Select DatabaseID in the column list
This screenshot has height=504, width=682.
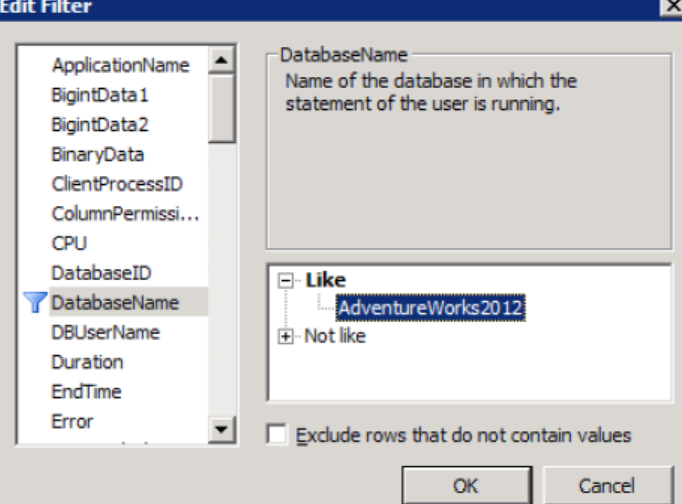(101, 273)
